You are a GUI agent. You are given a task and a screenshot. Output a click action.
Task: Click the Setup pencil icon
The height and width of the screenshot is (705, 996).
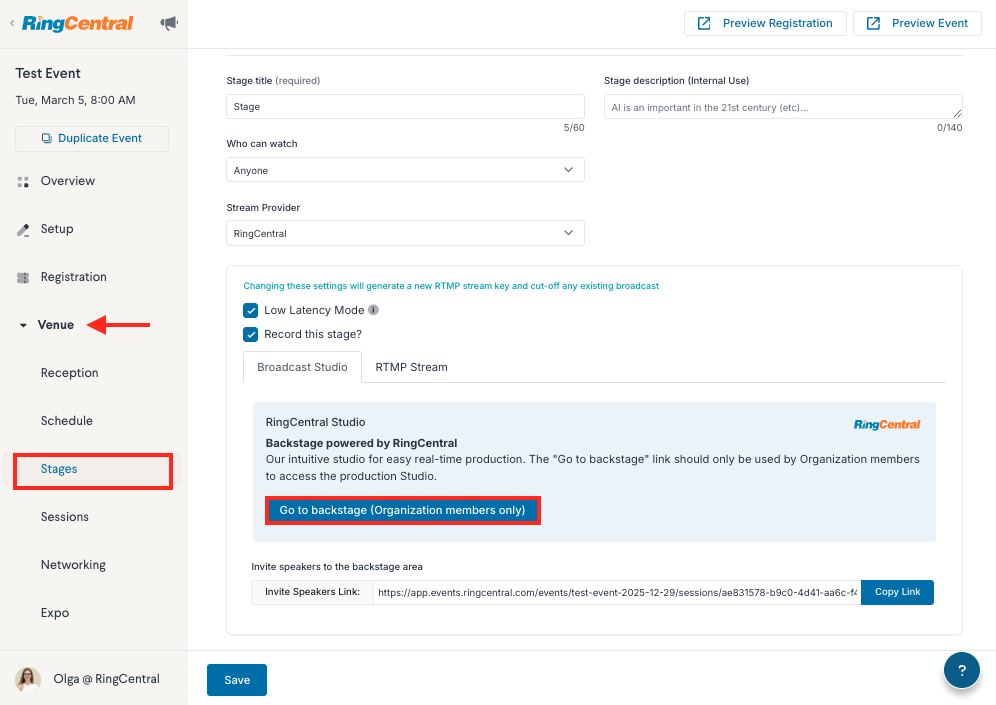pos(24,230)
